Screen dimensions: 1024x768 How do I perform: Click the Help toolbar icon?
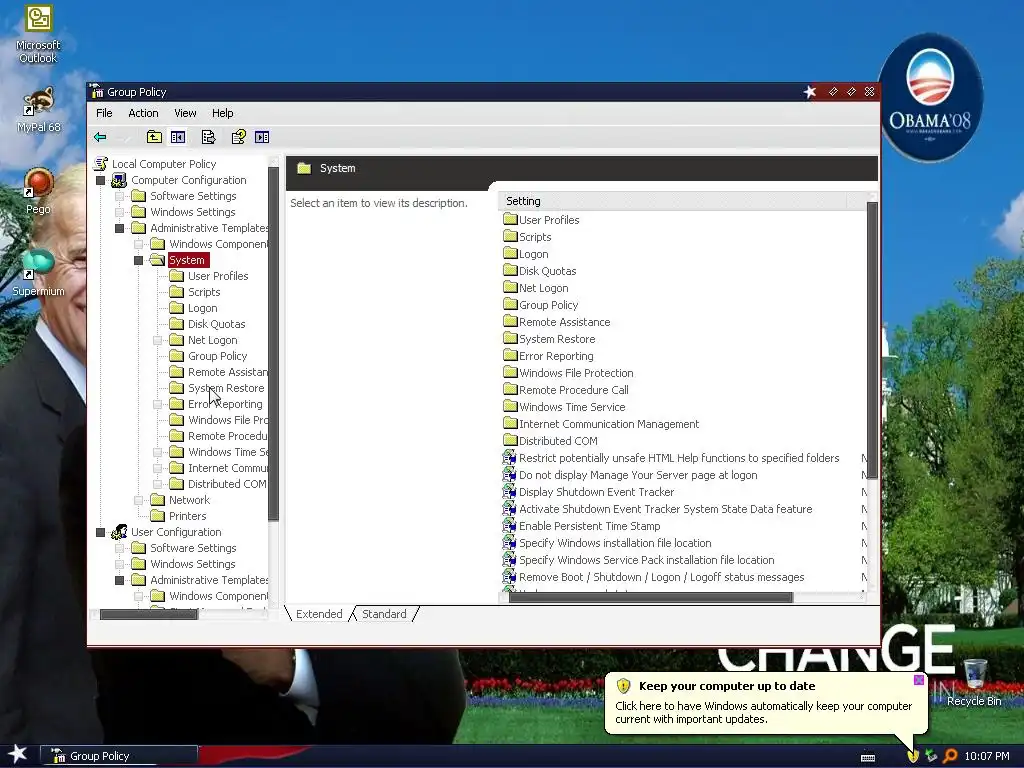238,137
